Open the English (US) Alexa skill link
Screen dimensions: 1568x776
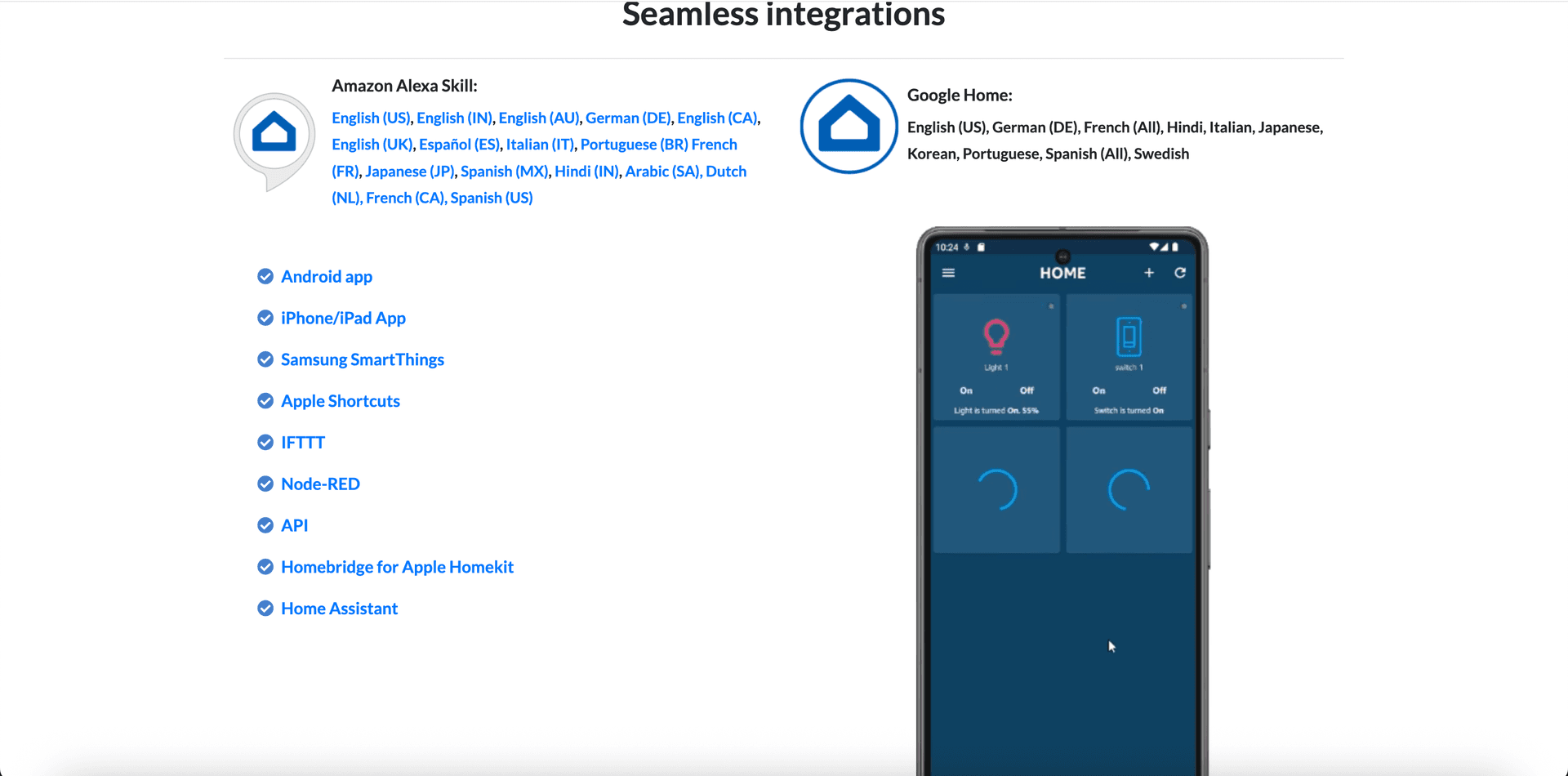click(371, 118)
